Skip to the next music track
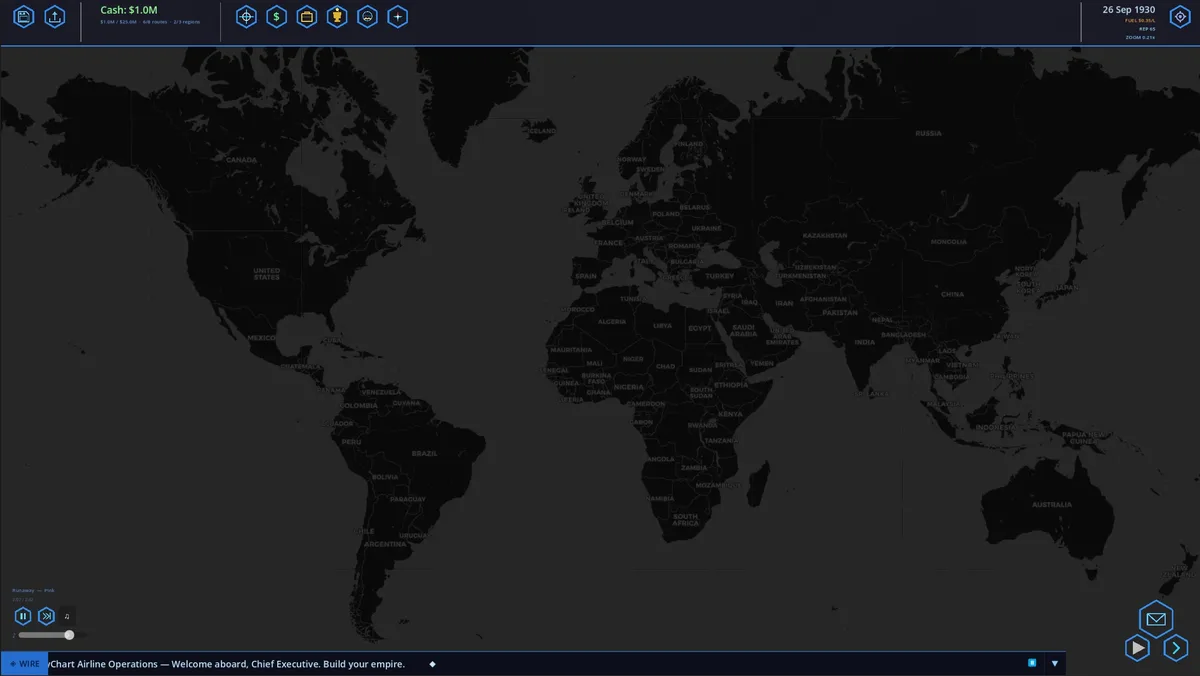 (46, 616)
